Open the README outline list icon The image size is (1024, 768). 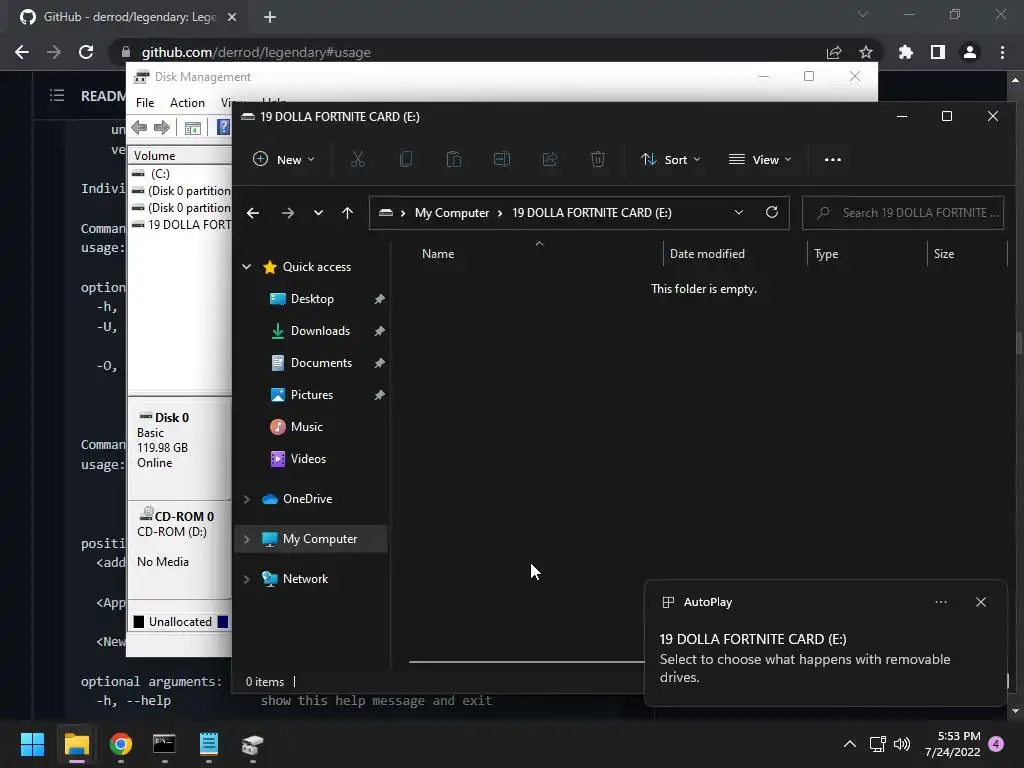pyautogui.click(x=57, y=95)
